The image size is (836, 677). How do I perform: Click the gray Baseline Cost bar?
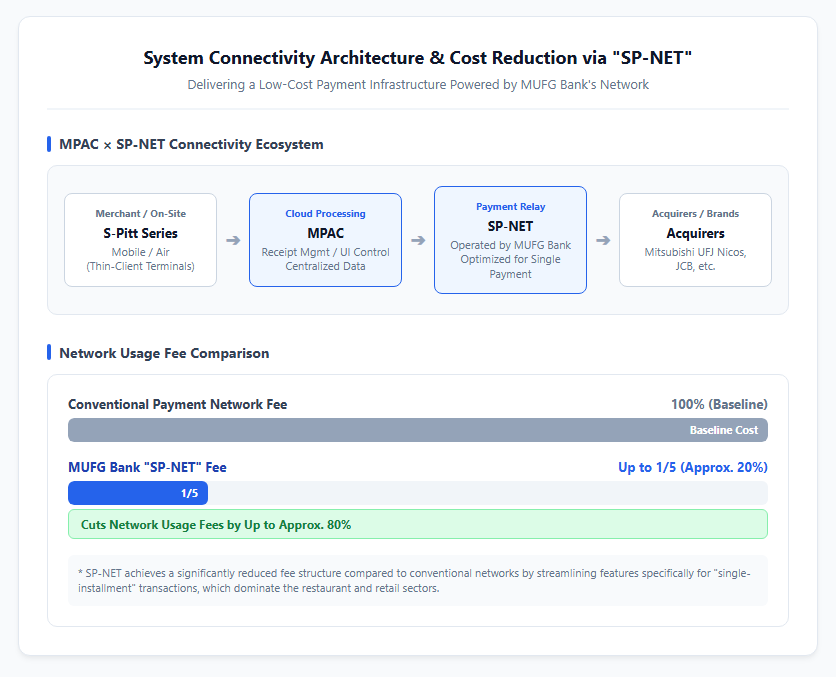coord(418,430)
